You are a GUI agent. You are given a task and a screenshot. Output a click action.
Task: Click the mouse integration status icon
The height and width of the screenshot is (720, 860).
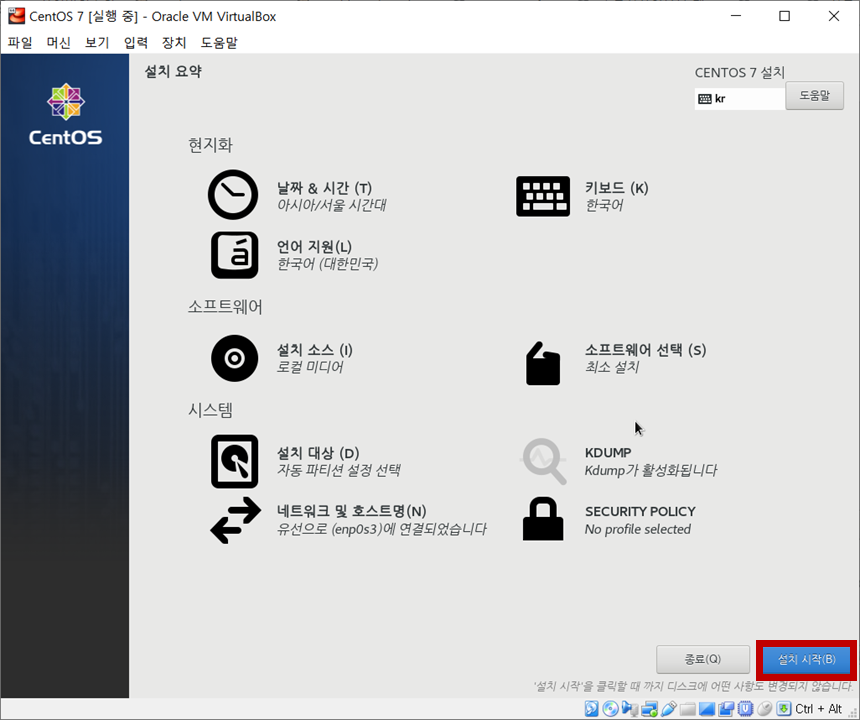pos(765,708)
